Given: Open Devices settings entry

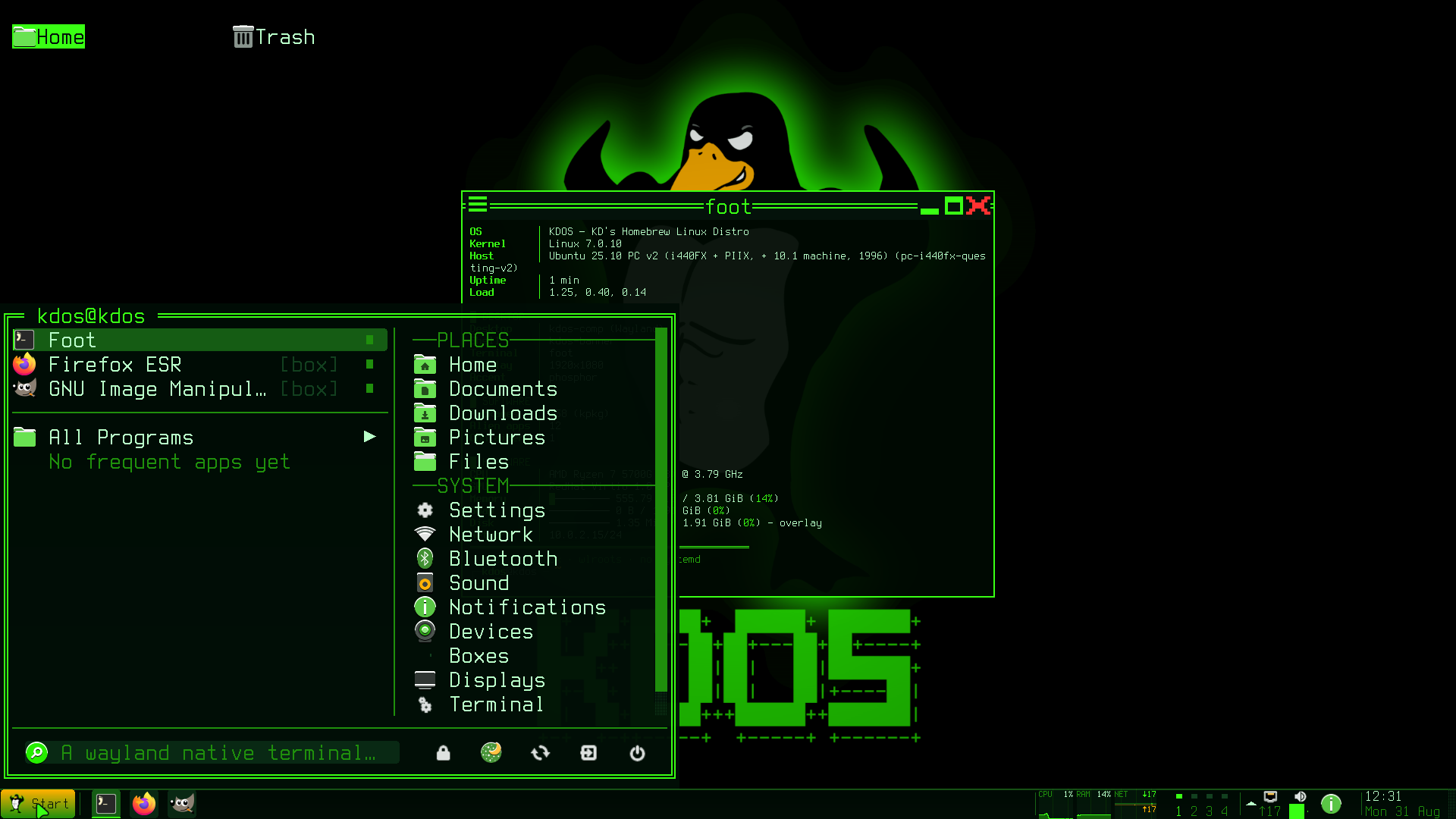Looking at the screenshot, I should click(534, 631).
